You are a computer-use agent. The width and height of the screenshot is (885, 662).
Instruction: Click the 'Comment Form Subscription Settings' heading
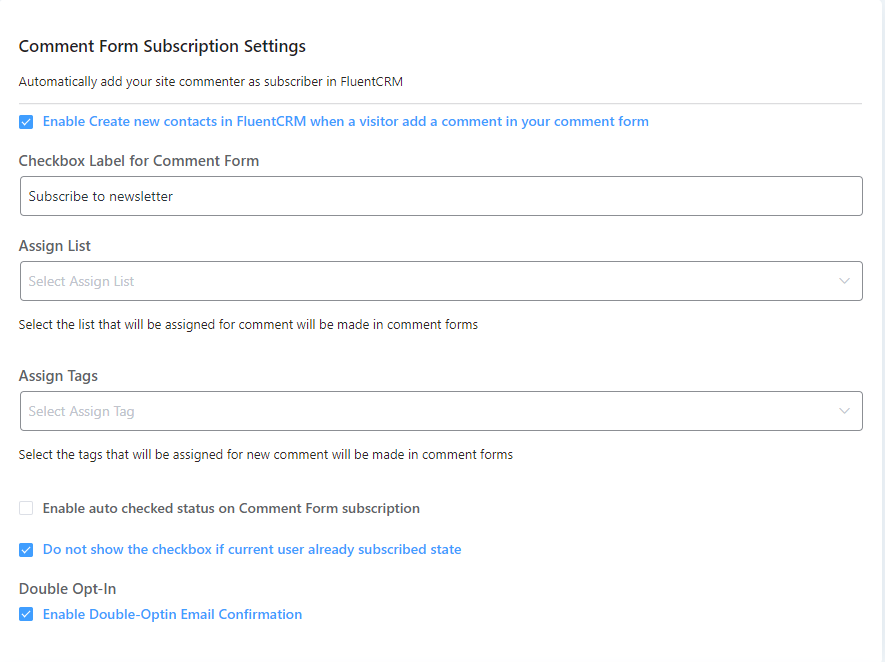pyautogui.click(x=162, y=46)
